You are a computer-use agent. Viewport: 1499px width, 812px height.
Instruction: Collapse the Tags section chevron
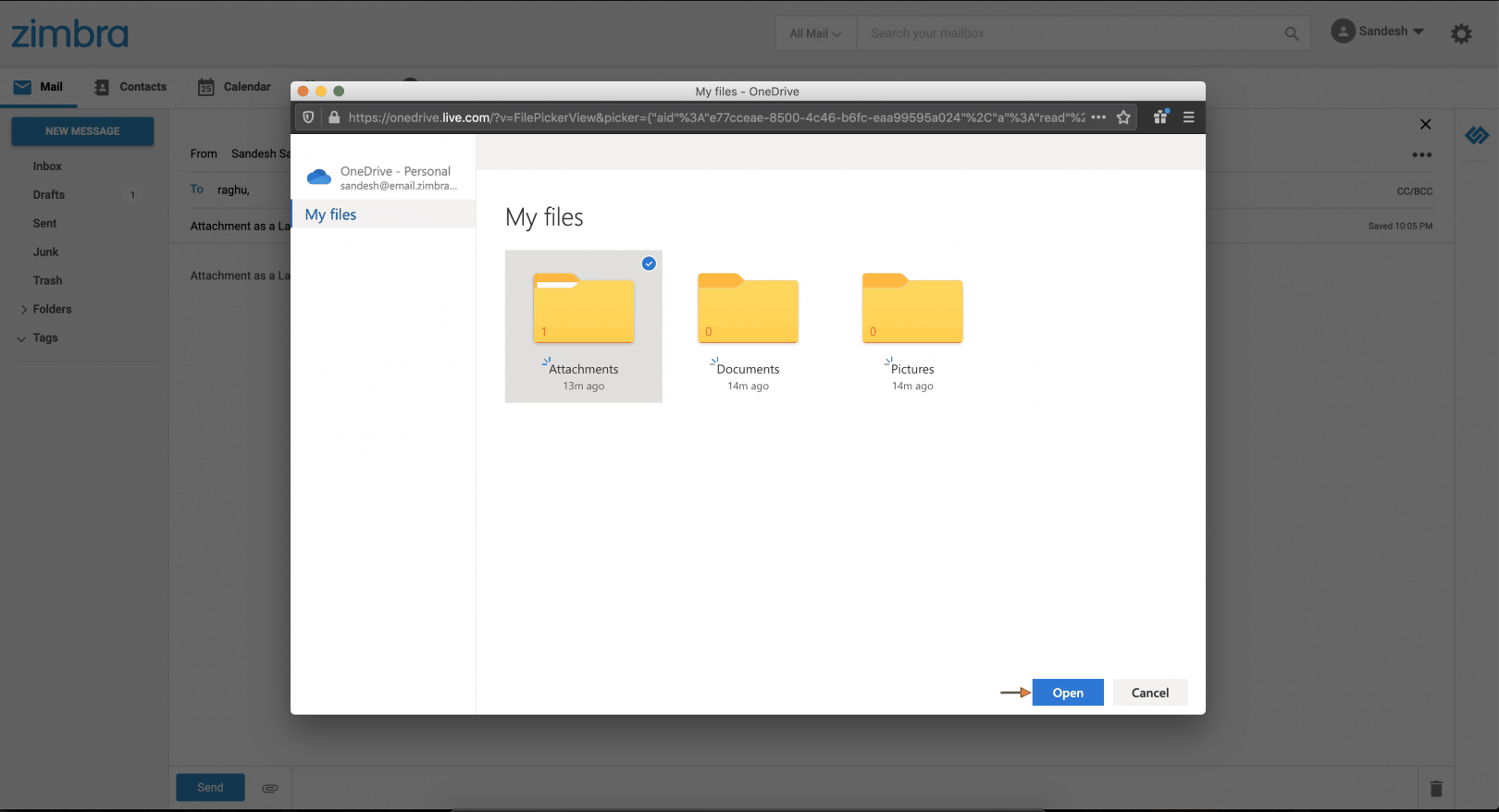(21, 338)
